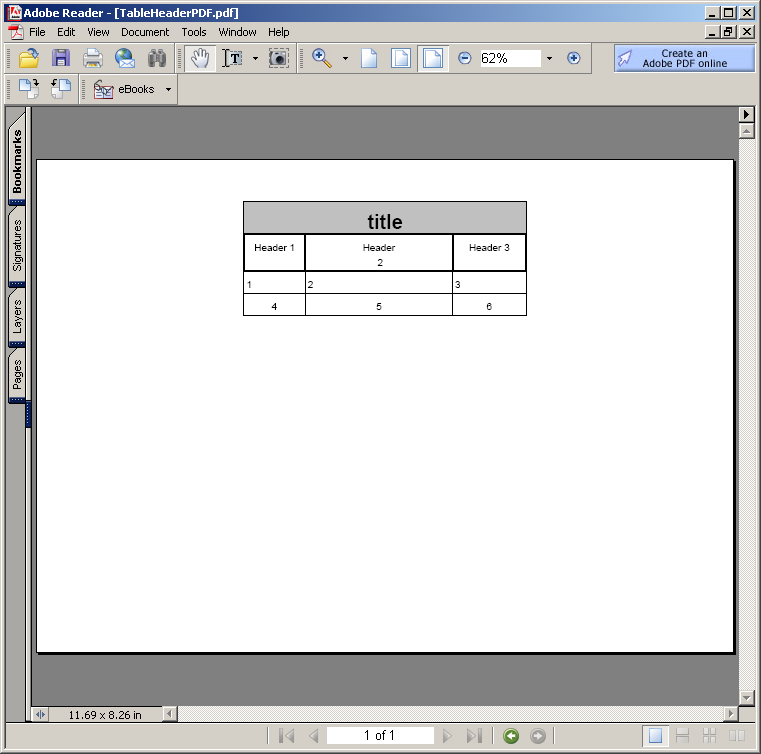This screenshot has width=761, height=754.
Task: Toggle the navigation pane with status bar icon
Action: [x=40, y=714]
